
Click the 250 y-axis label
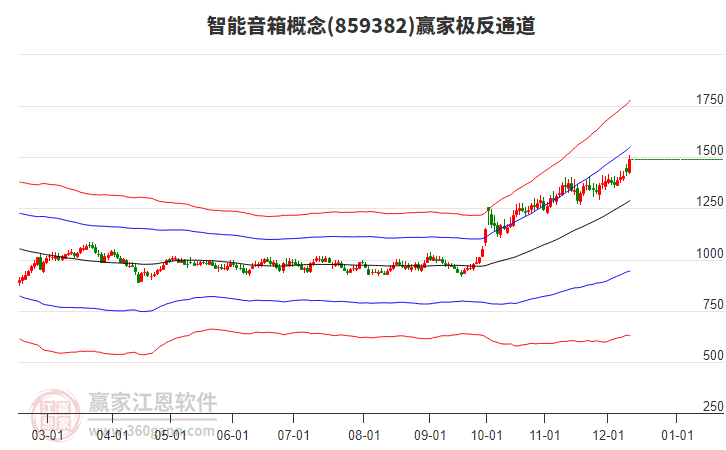pos(713,406)
